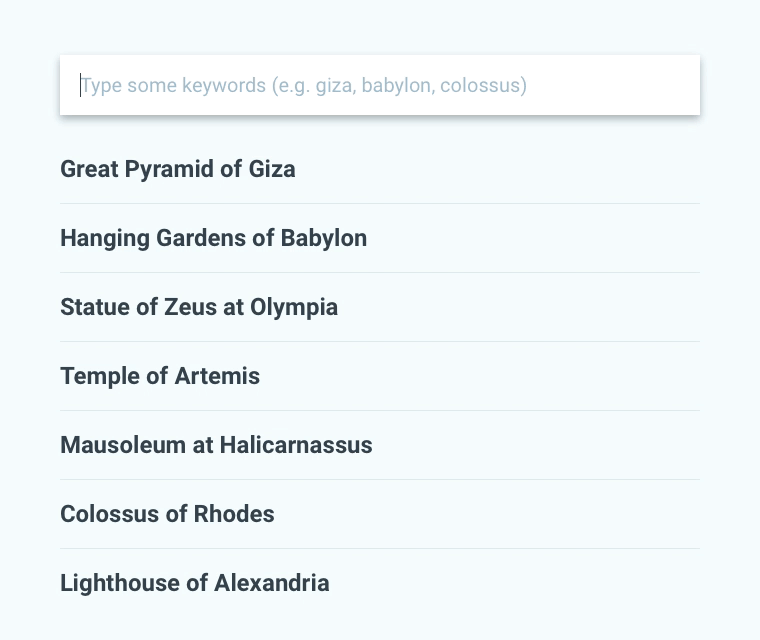Pick Colossus of Rhodes from list
Viewport: 760px width, 640px height.
pyautogui.click(x=167, y=514)
